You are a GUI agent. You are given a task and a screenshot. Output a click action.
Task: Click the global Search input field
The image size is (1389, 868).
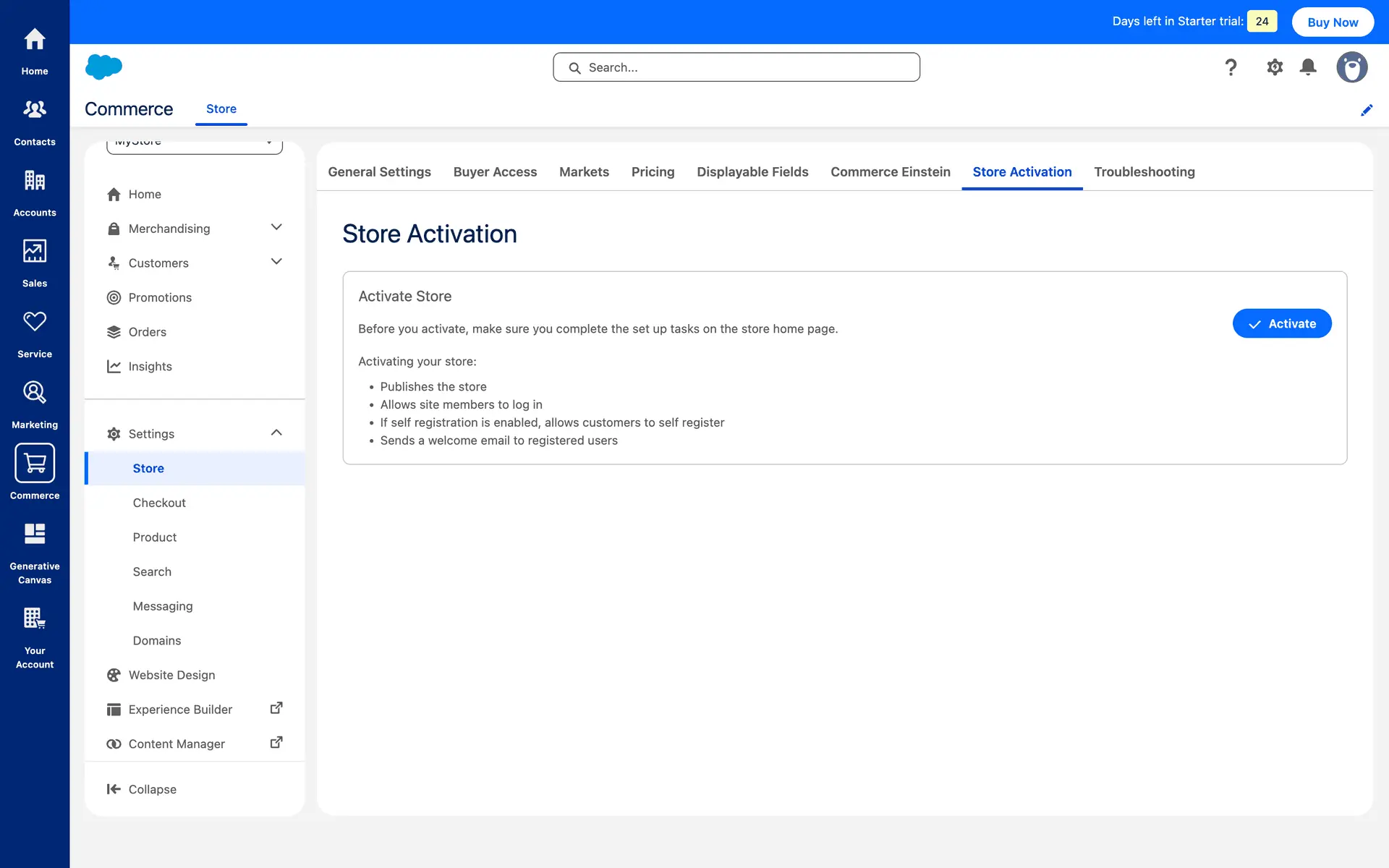tap(736, 67)
